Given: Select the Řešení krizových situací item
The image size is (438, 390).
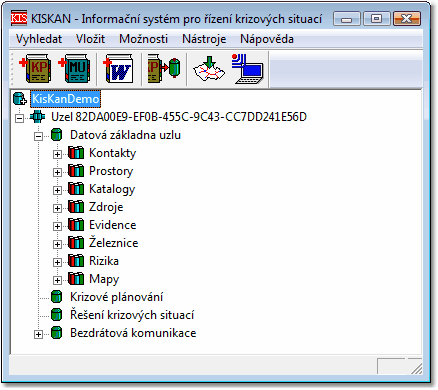Looking at the screenshot, I should click(132, 315).
